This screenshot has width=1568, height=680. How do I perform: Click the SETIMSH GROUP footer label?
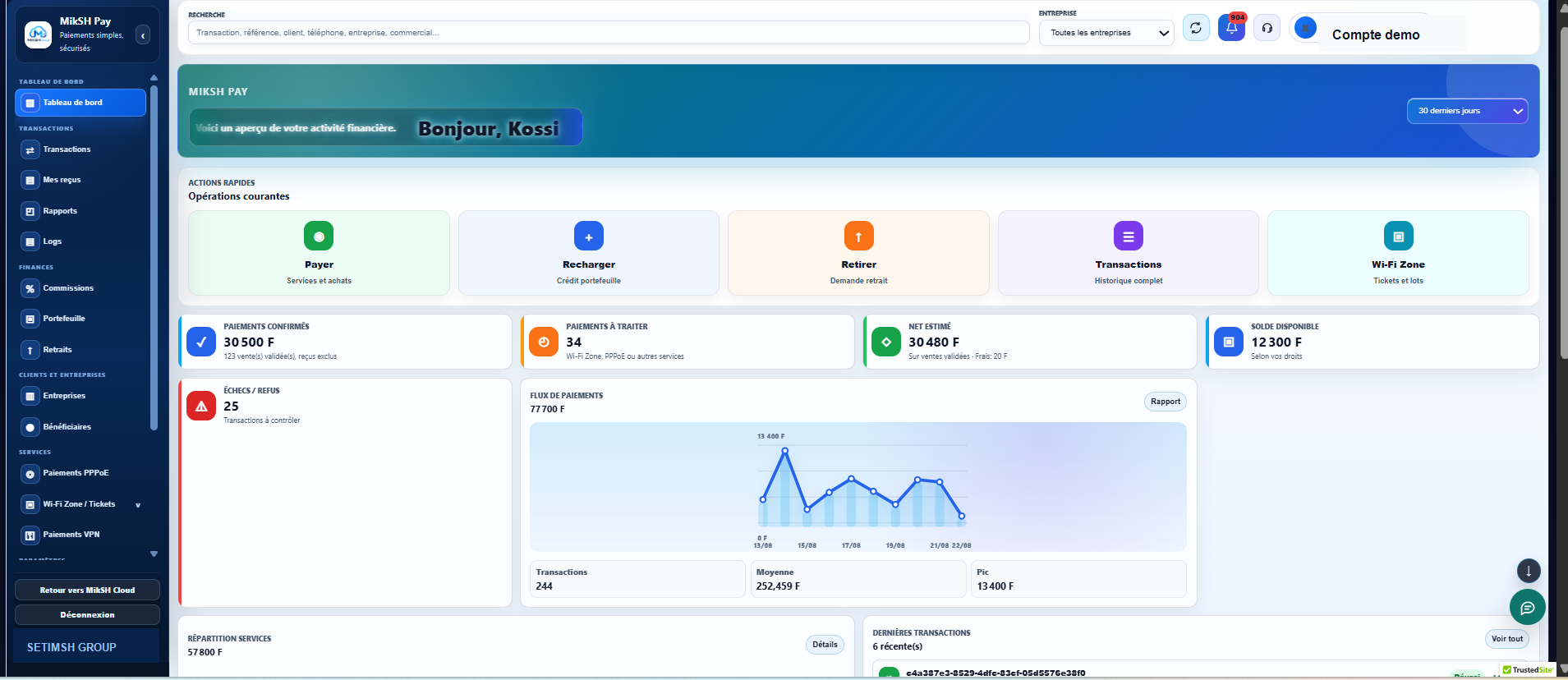tap(71, 647)
